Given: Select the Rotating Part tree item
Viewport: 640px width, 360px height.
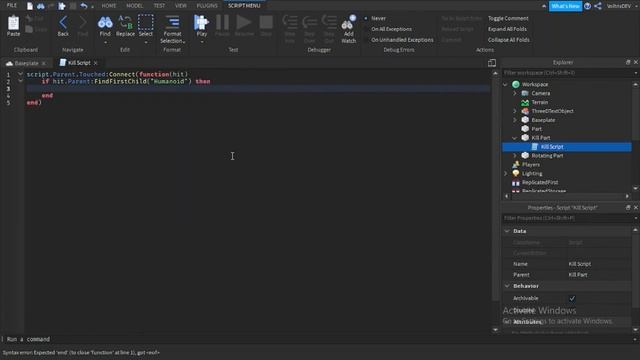Looking at the screenshot, I should pyautogui.click(x=547, y=156).
